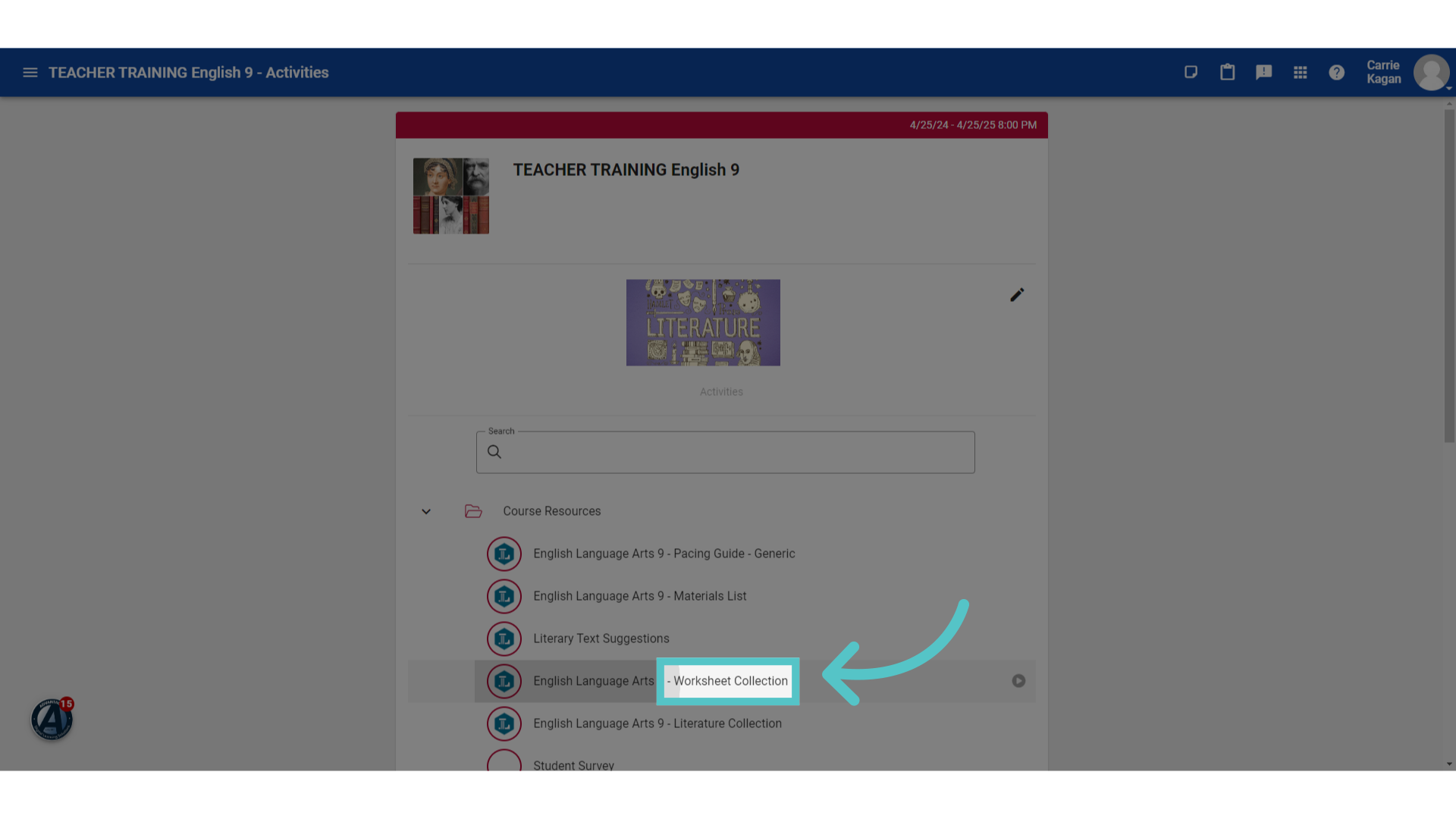This screenshot has width=1456, height=819.
Task: Click into the Search field
Action: coord(725,453)
